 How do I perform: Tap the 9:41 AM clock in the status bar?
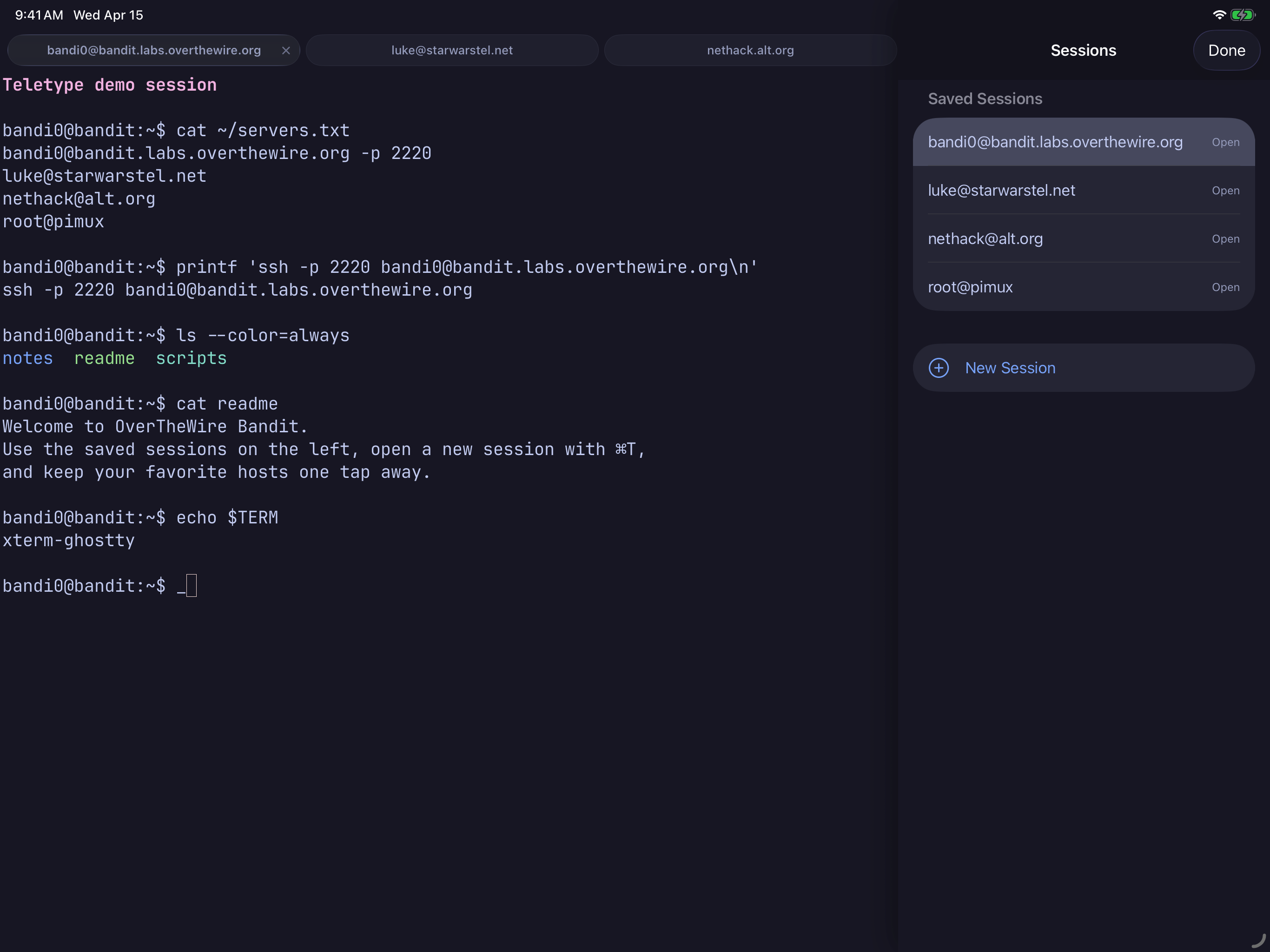click(39, 15)
